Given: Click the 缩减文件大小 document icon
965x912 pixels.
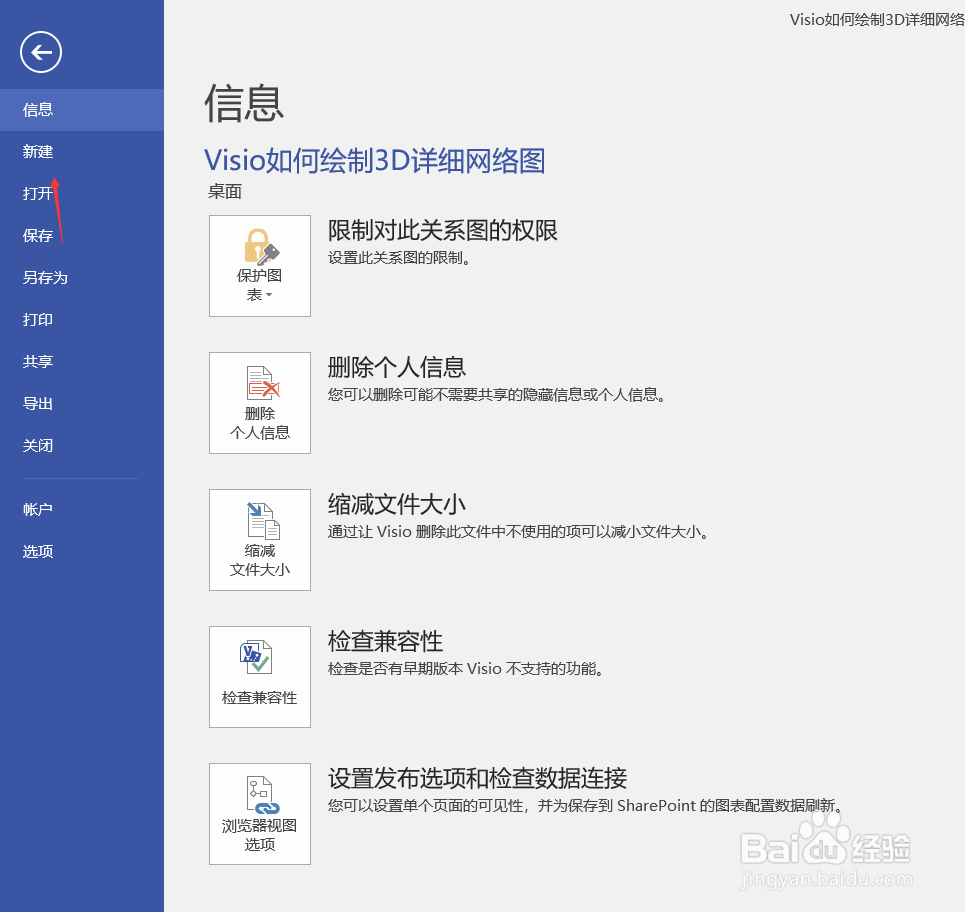Looking at the screenshot, I should [x=259, y=522].
